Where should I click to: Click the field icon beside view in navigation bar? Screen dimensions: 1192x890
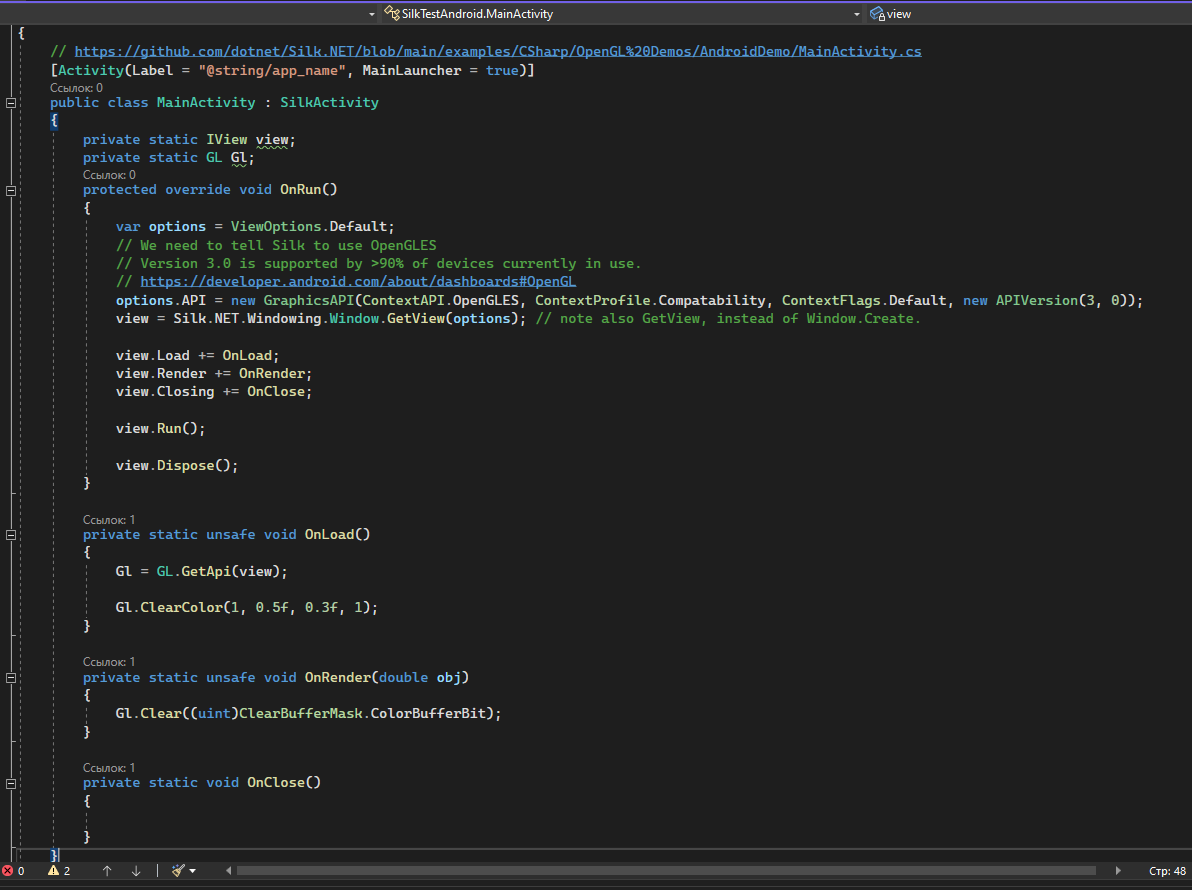pos(877,13)
